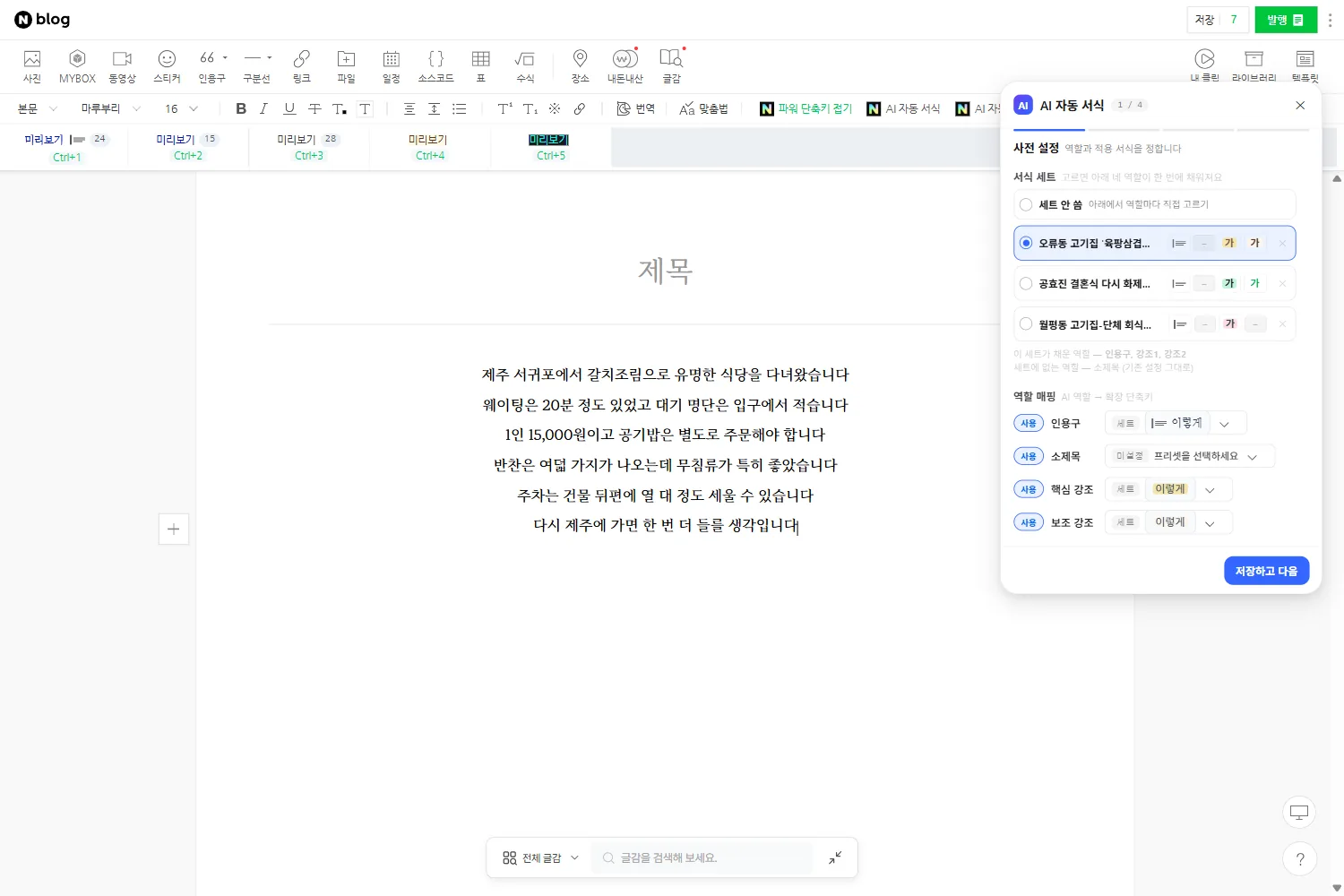Add a video using 동영상 icon
This screenshot has height=896, width=1344.
tap(122, 66)
